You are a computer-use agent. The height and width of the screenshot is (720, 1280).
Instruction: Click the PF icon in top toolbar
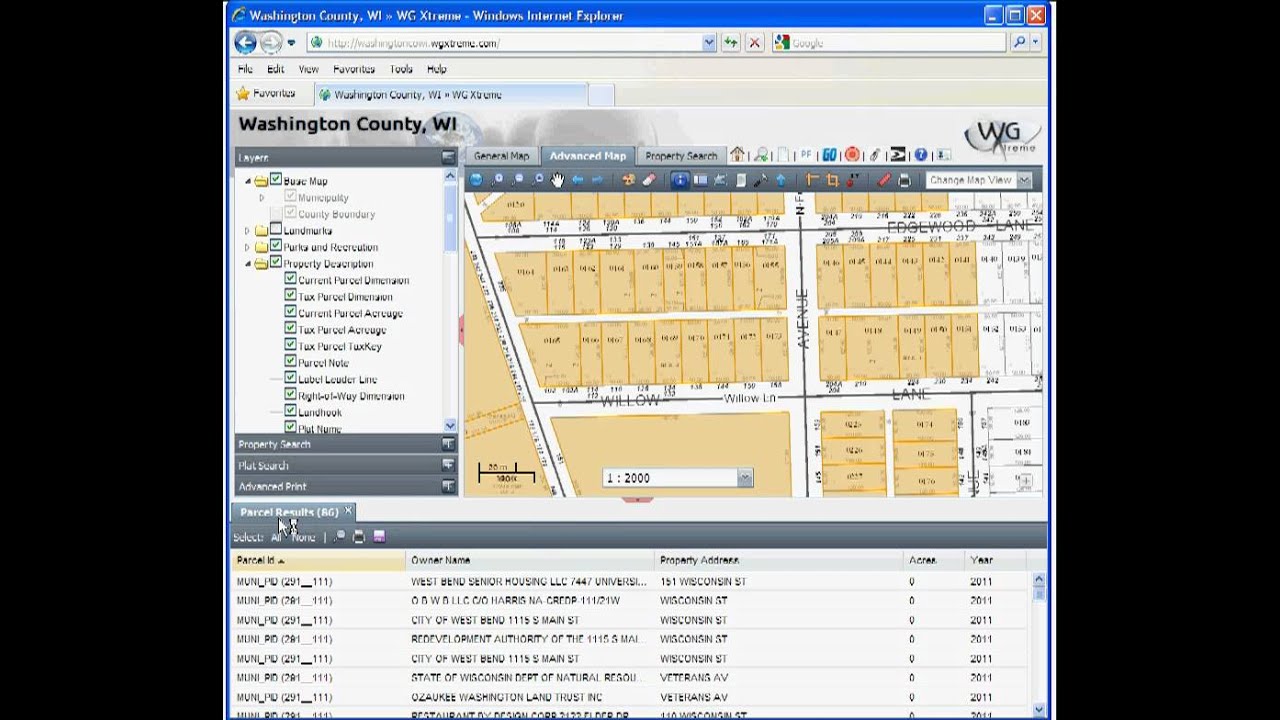click(x=806, y=155)
